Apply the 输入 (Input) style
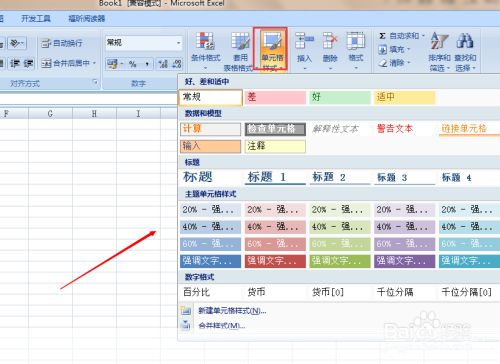Viewport: 500px width, 364px height. pos(210,146)
